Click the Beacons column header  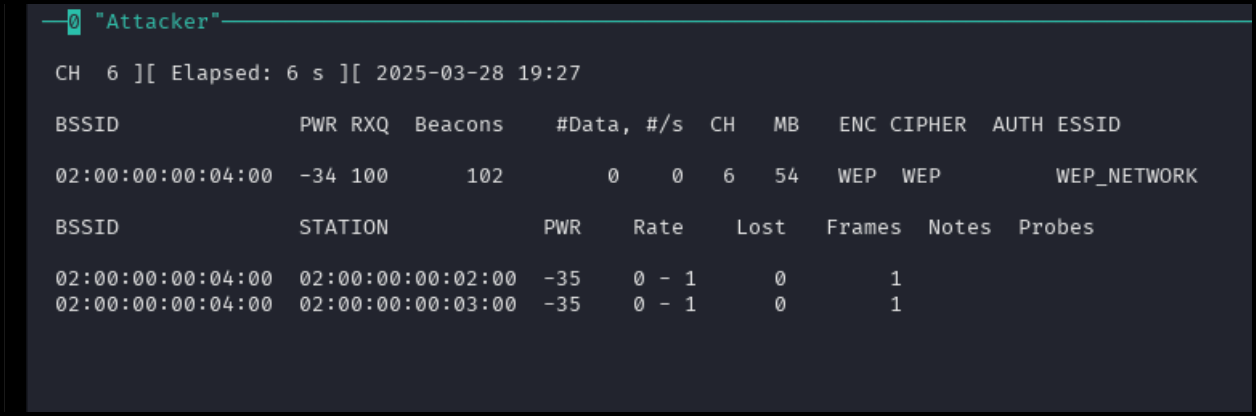[459, 125]
